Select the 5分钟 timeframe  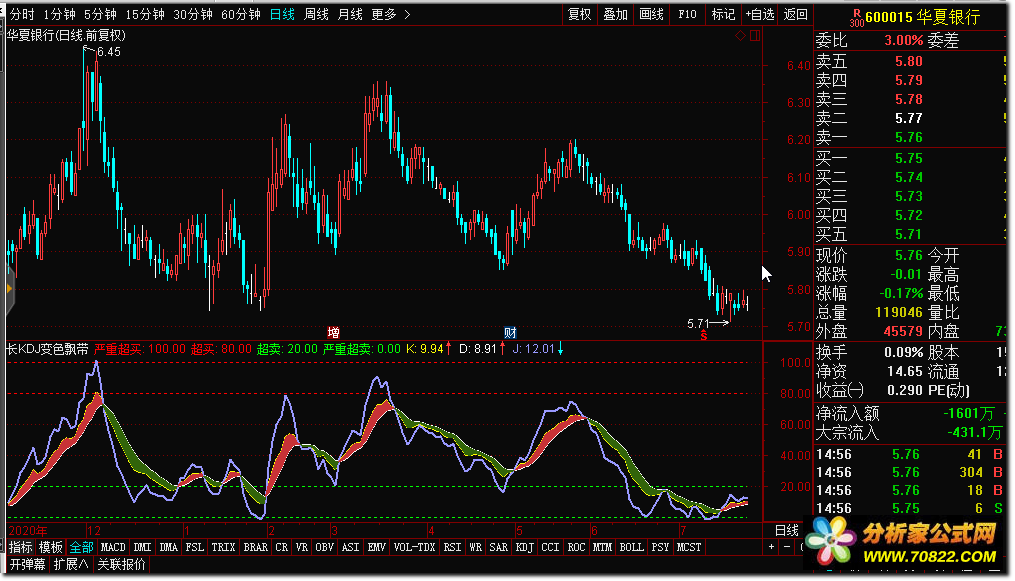click(x=100, y=14)
